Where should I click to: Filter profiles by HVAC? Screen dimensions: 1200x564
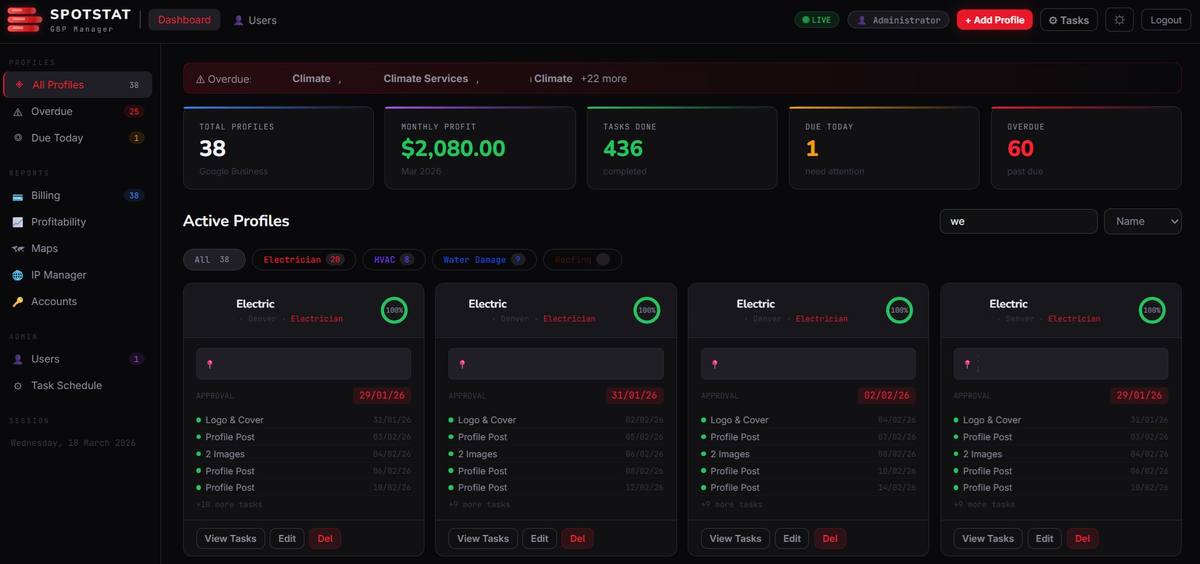394,260
